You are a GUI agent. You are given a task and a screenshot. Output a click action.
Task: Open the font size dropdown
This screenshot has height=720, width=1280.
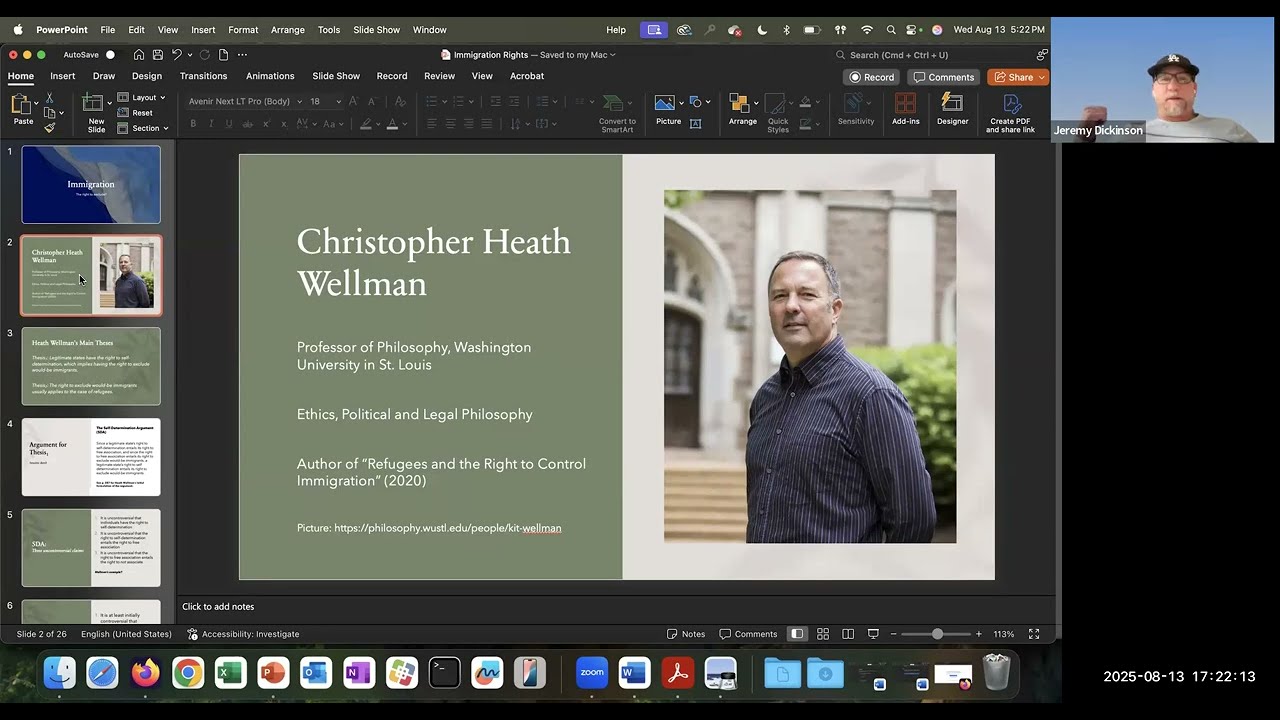click(x=338, y=101)
